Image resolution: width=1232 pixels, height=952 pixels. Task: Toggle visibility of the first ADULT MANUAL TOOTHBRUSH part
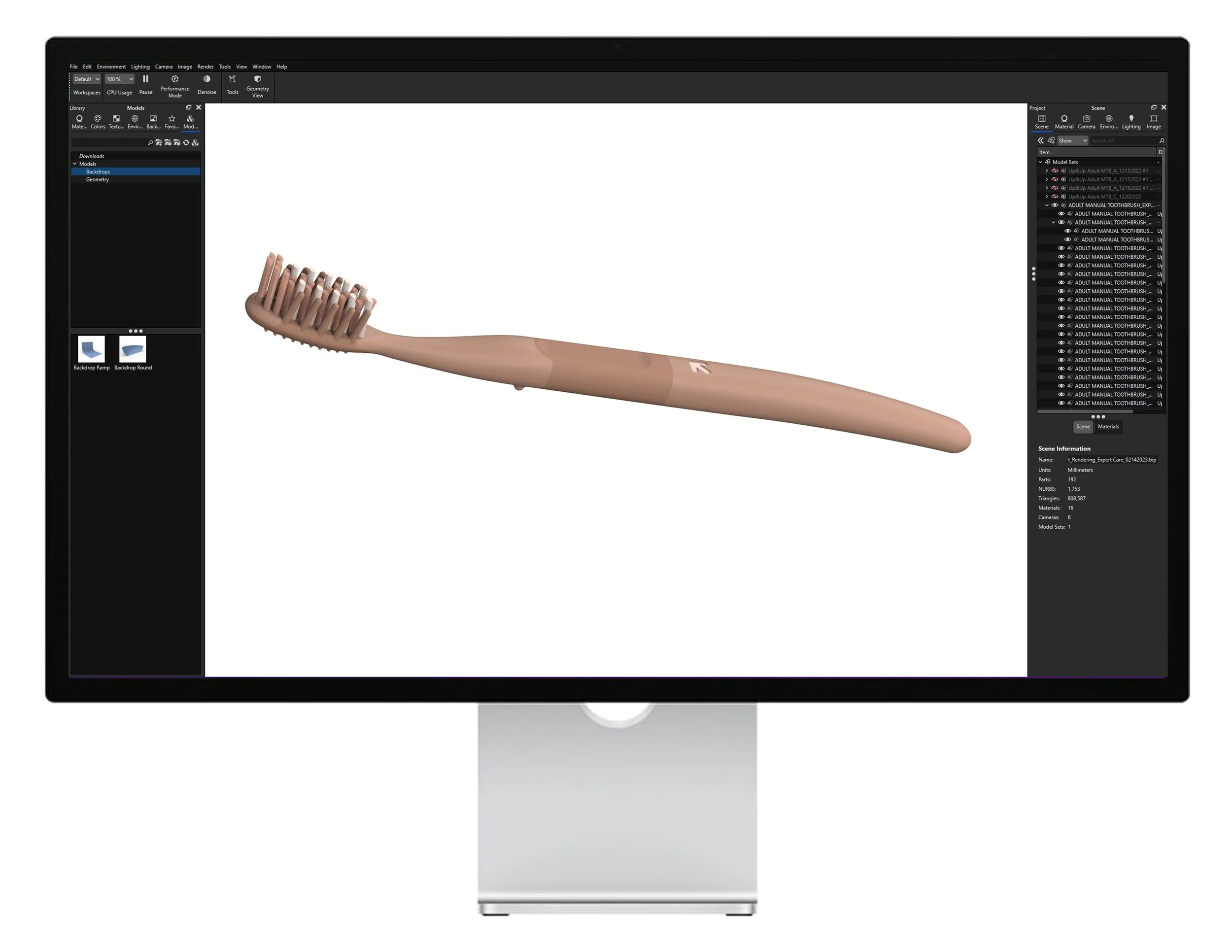coord(1061,213)
